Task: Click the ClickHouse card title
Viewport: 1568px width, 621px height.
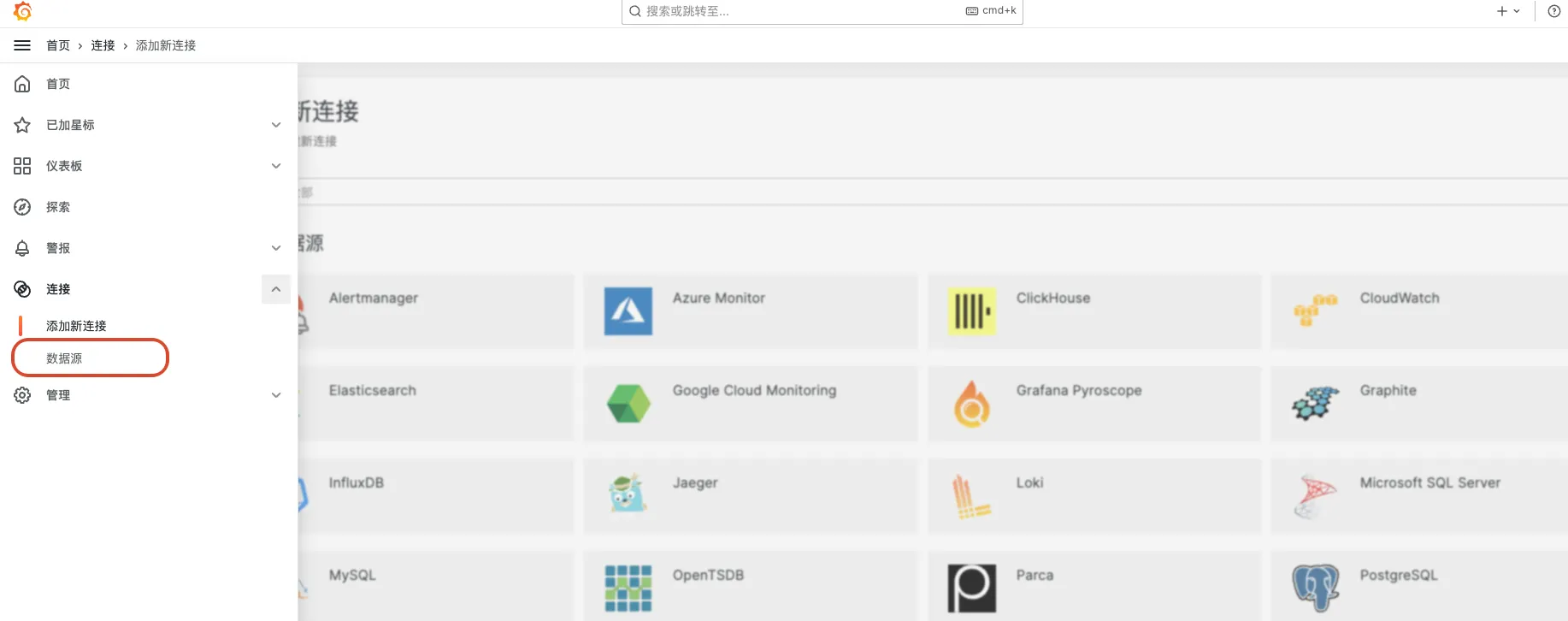Action: [1053, 298]
